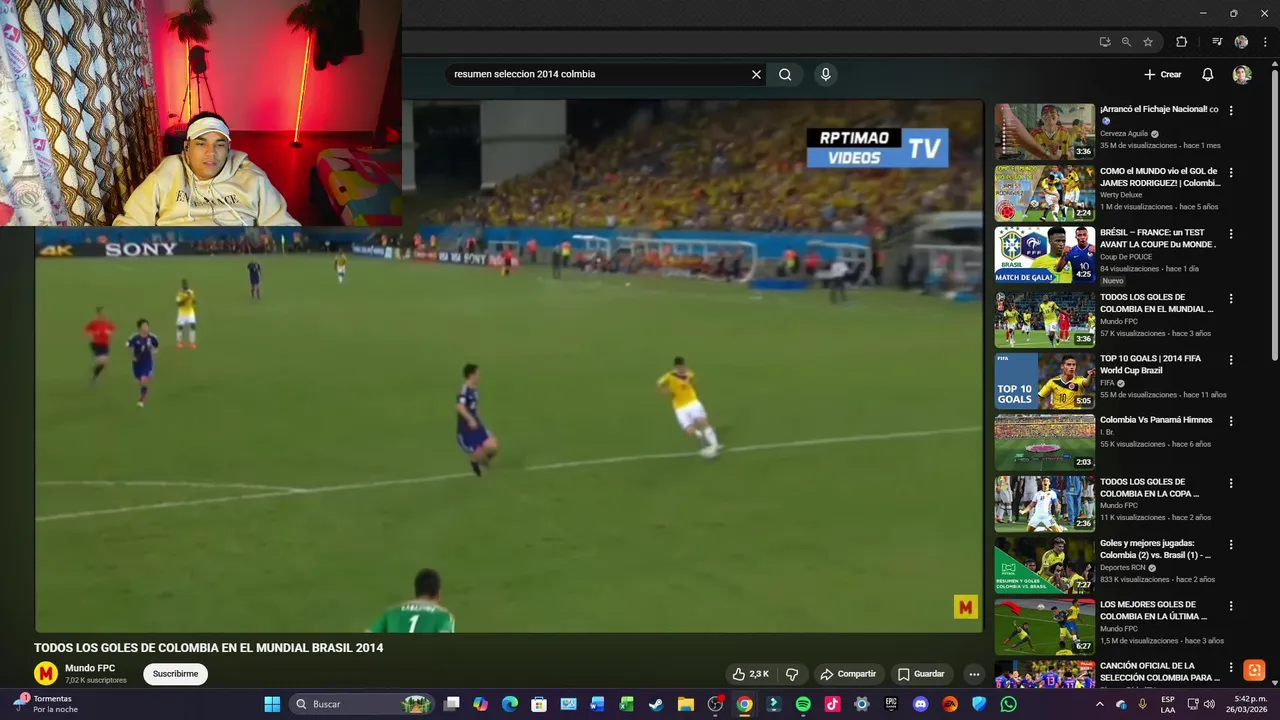Open 'BRÉSIL – FRANCE: un TEST' video title

pos(1158,238)
